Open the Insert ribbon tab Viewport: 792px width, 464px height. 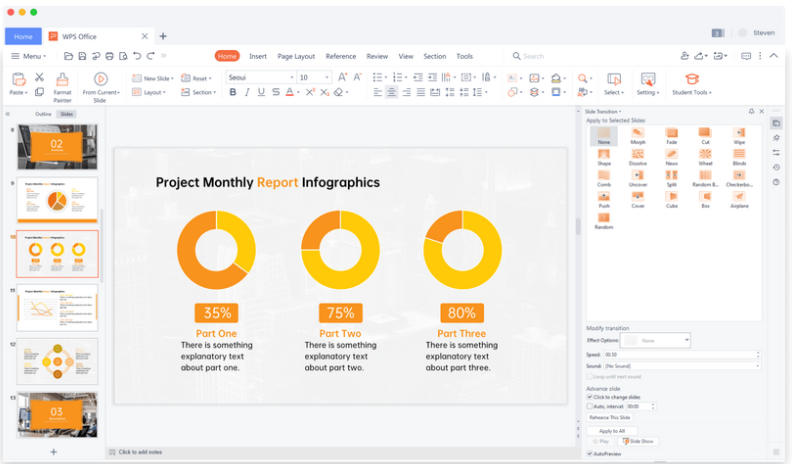coord(258,56)
